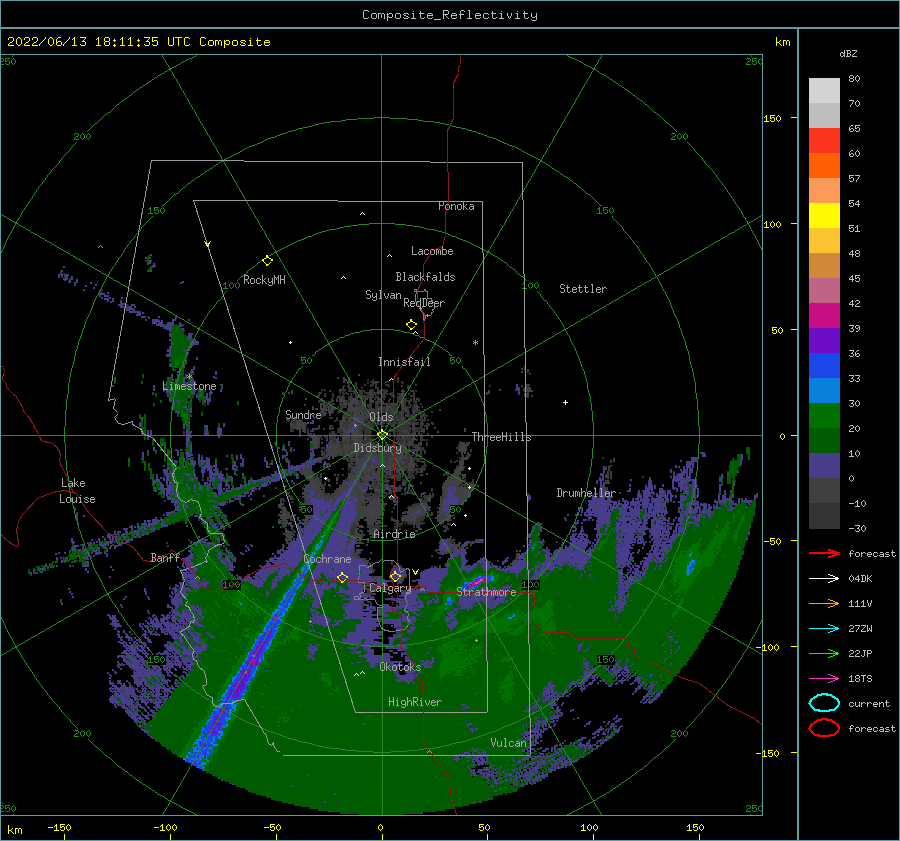The height and width of the screenshot is (841, 900).
Task: Click the red forecast arrow in legend
Action: click(824, 553)
